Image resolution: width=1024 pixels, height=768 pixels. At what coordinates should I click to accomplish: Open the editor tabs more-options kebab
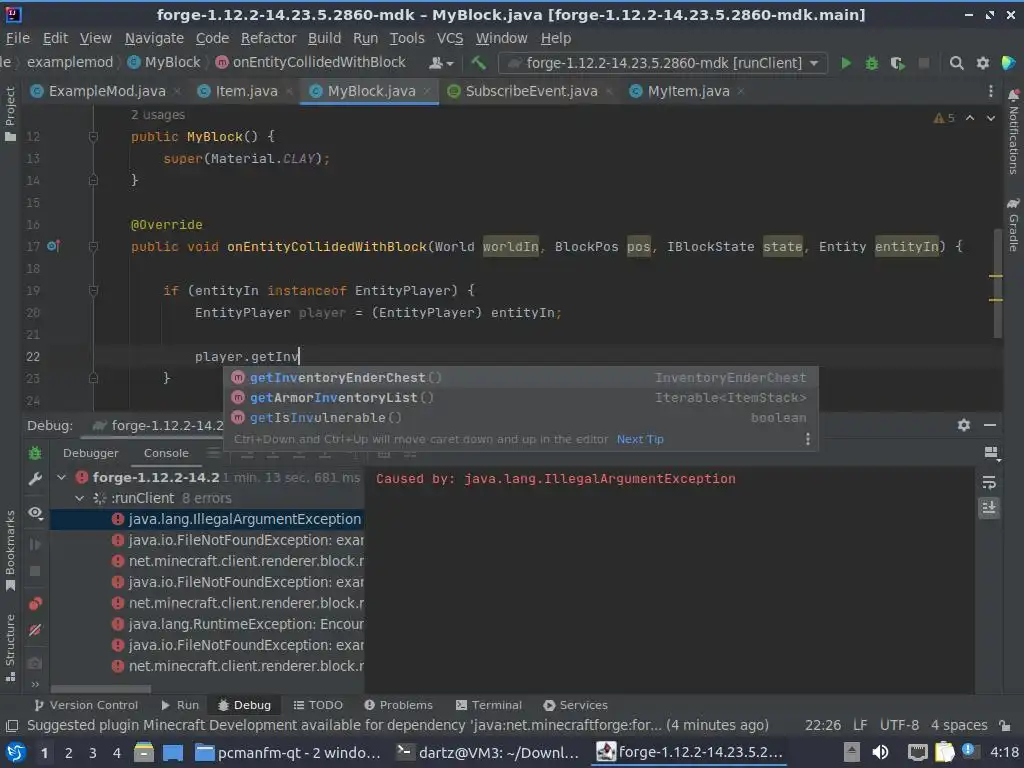point(990,91)
